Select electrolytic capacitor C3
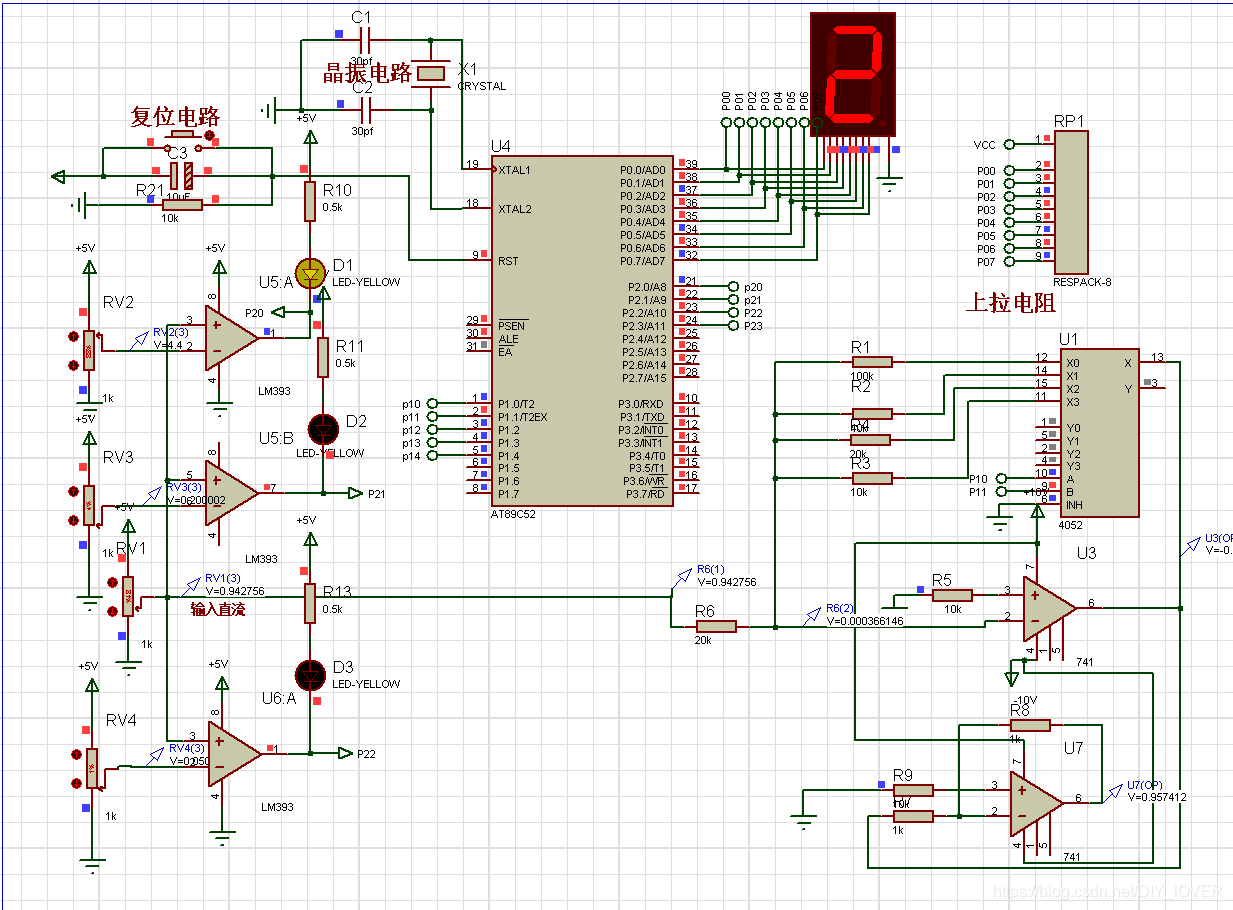 point(181,175)
